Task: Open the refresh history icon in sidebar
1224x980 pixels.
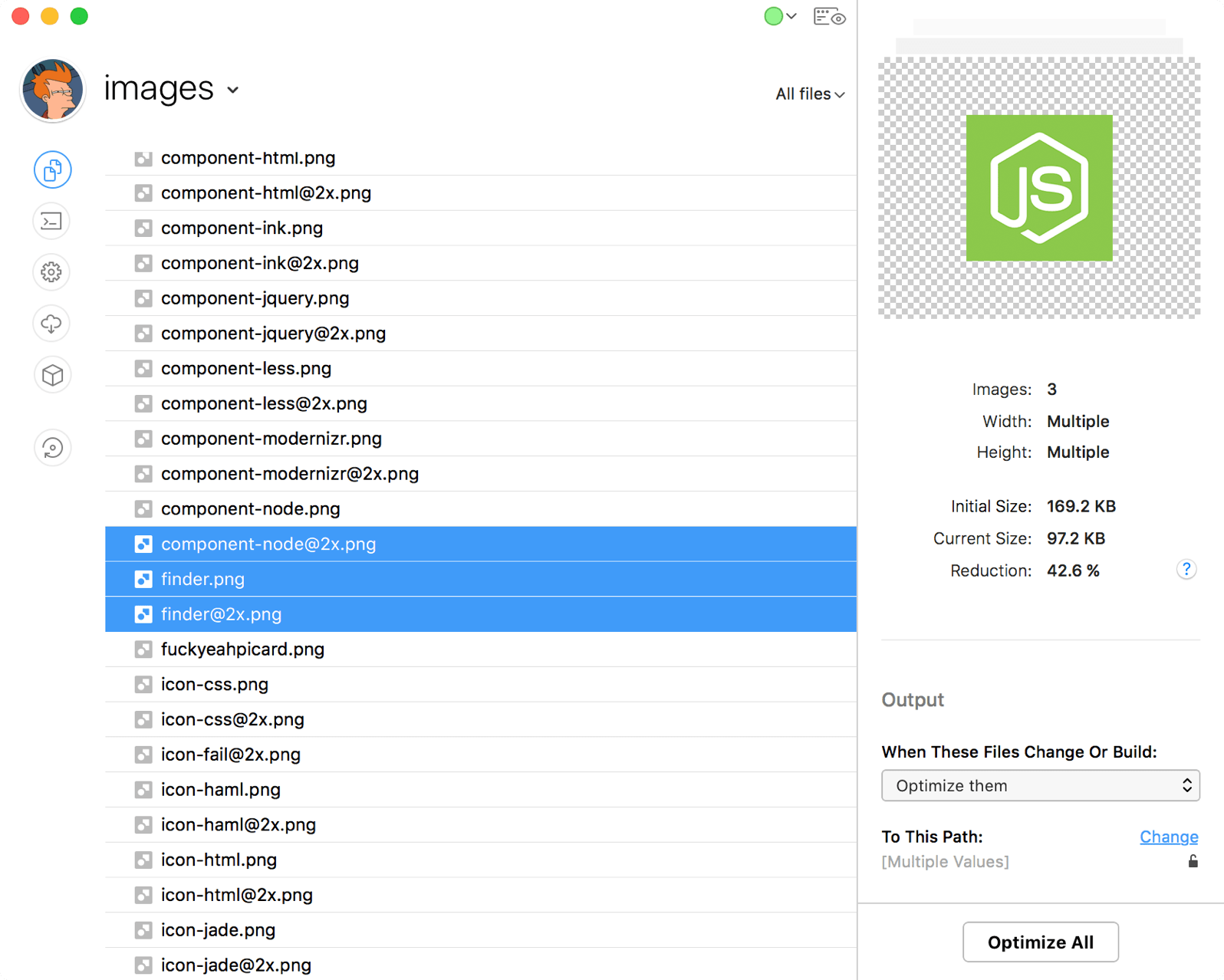Action: [x=52, y=448]
